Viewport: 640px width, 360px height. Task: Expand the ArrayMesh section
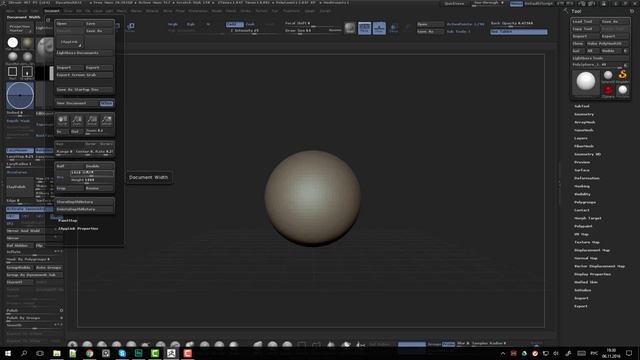tap(584, 122)
